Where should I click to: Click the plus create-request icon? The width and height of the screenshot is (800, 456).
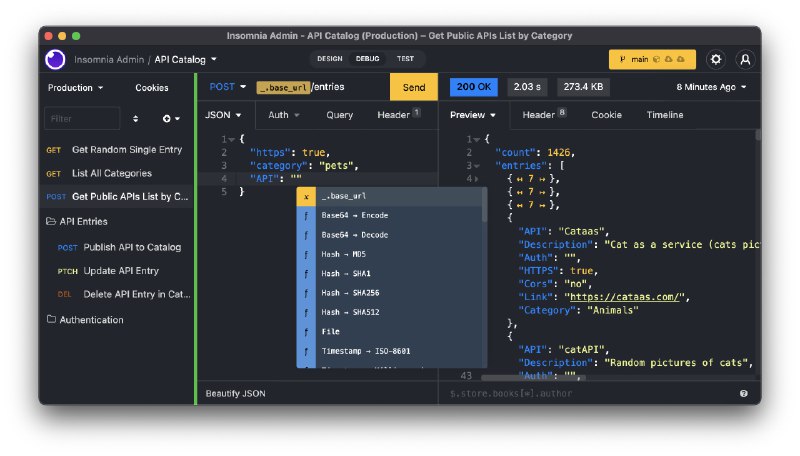166,119
